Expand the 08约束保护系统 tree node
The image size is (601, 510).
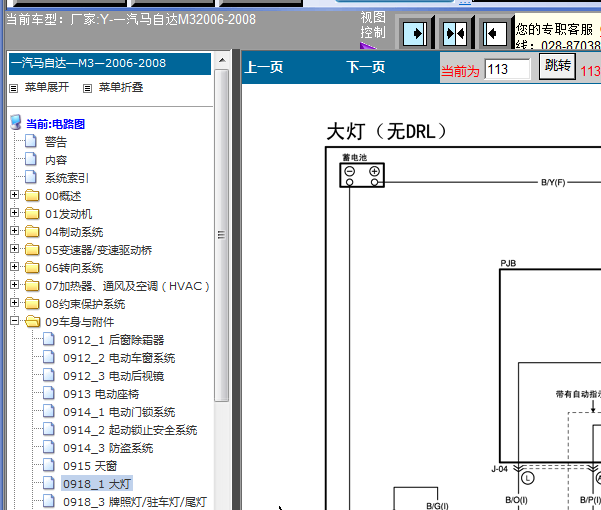(x=15, y=303)
